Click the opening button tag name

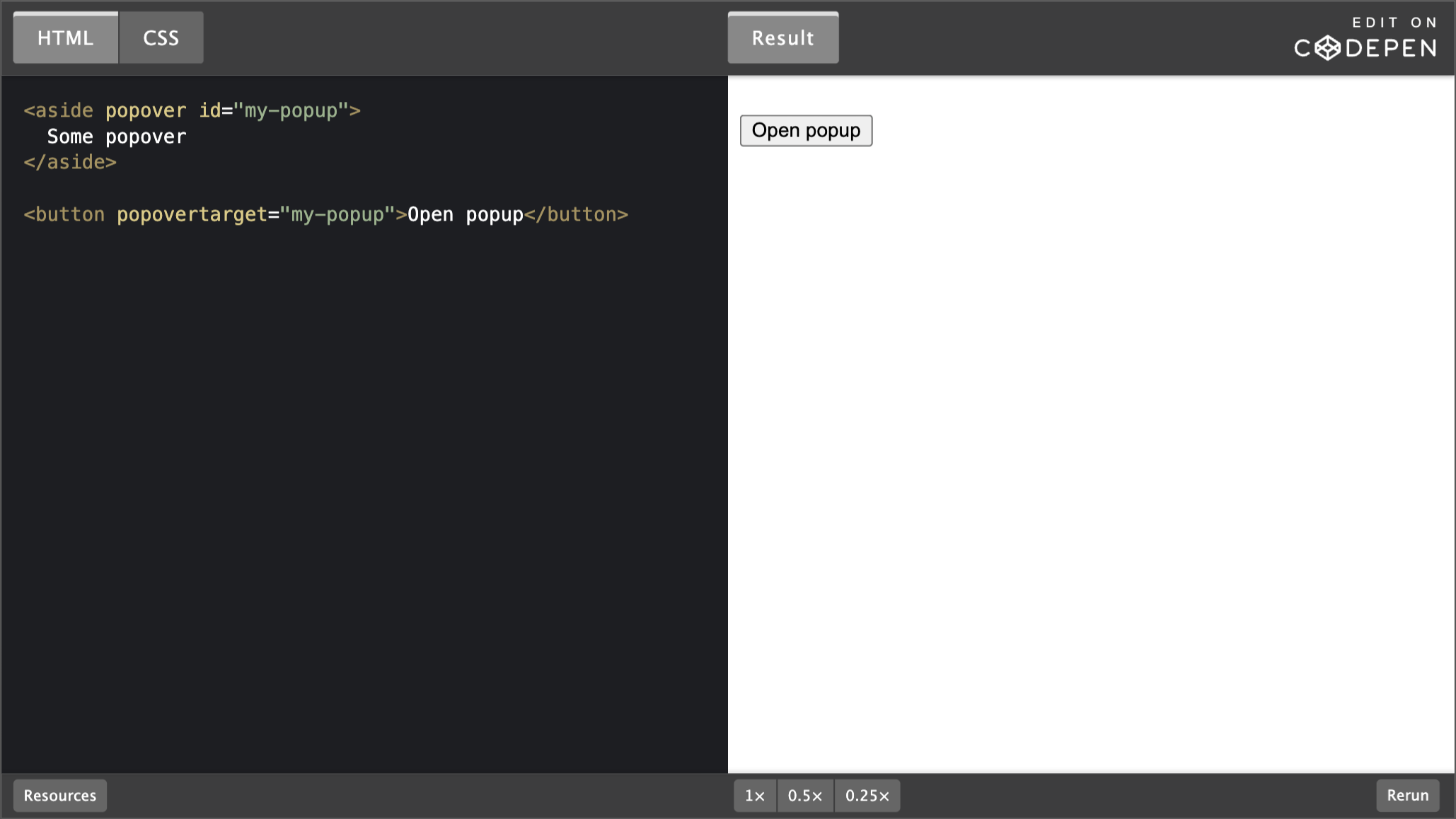pyautogui.click(x=69, y=215)
